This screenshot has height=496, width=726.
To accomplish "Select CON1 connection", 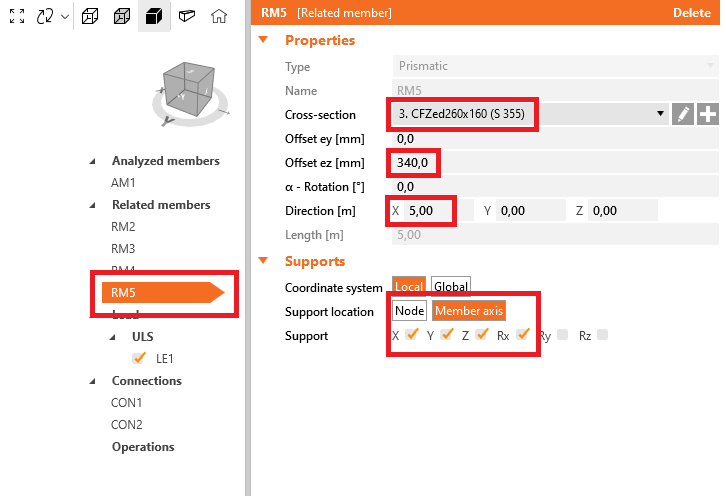I will click(x=126, y=403).
